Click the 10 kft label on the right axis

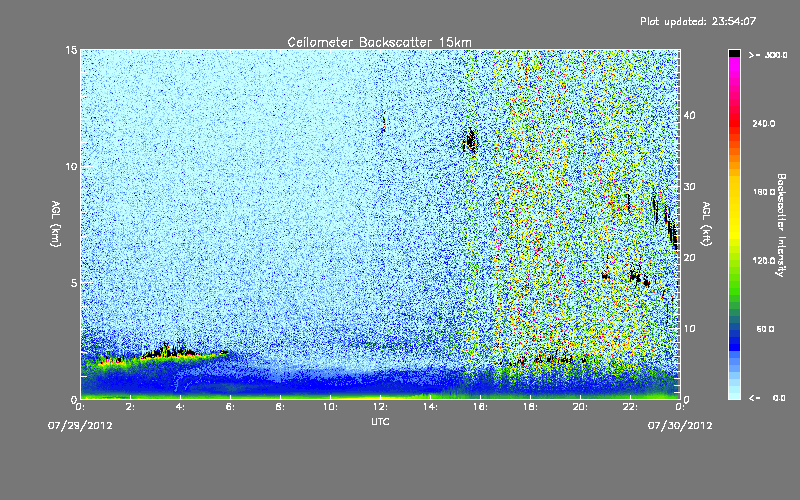point(689,329)
